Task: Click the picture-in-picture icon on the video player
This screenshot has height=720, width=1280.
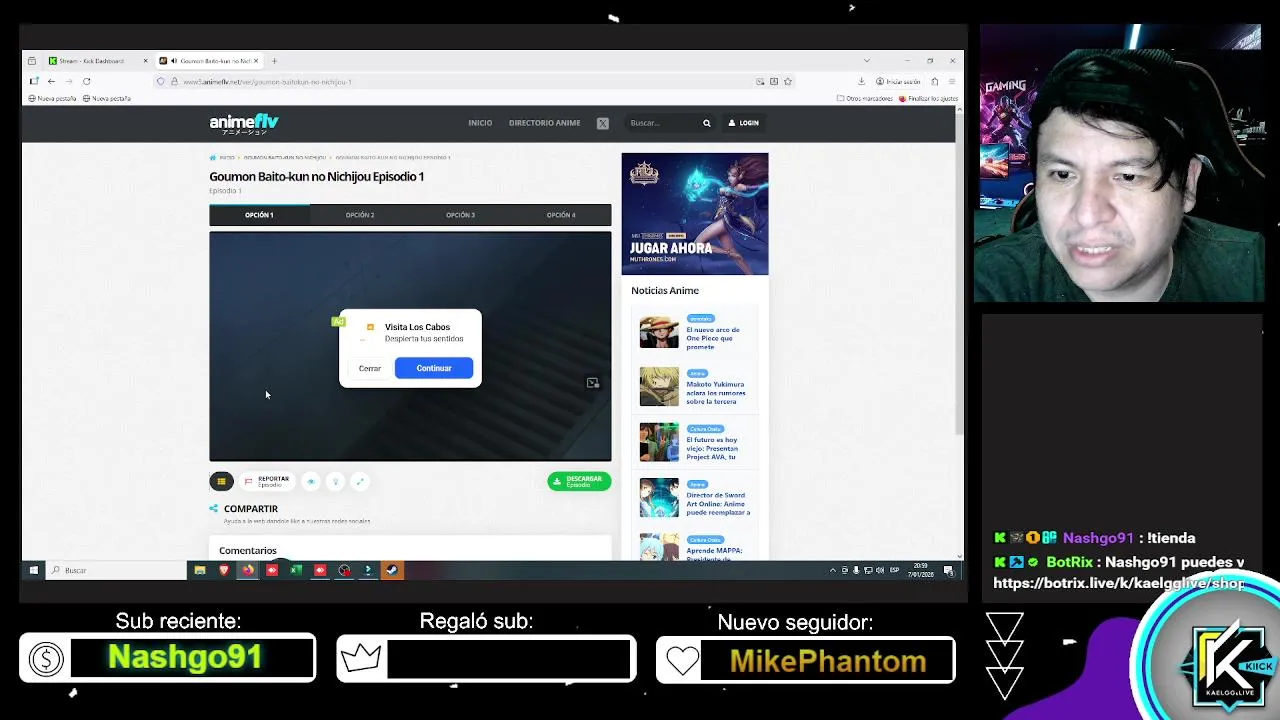Action: point(593,383)
